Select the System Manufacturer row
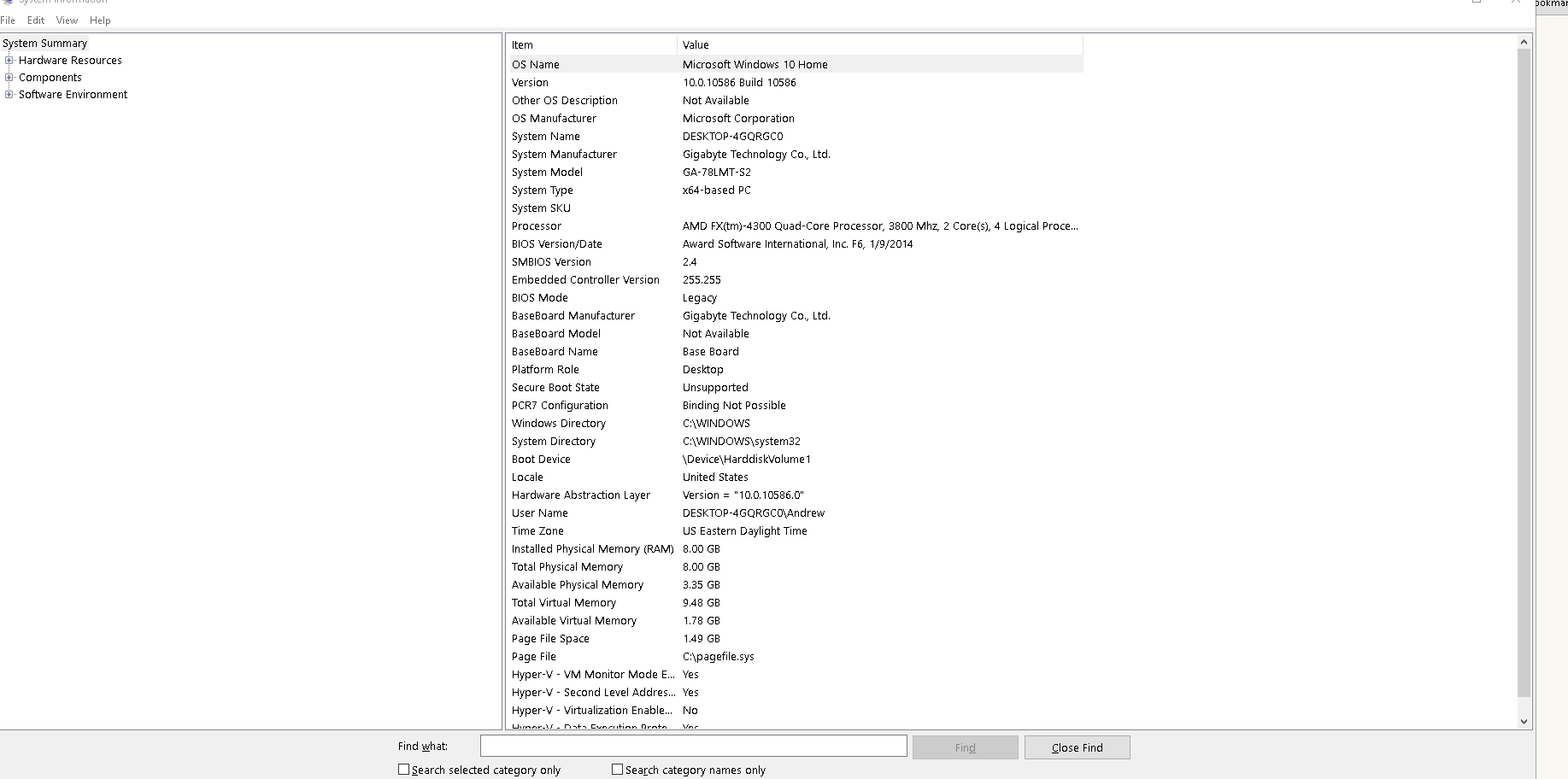 pos(796,155)
